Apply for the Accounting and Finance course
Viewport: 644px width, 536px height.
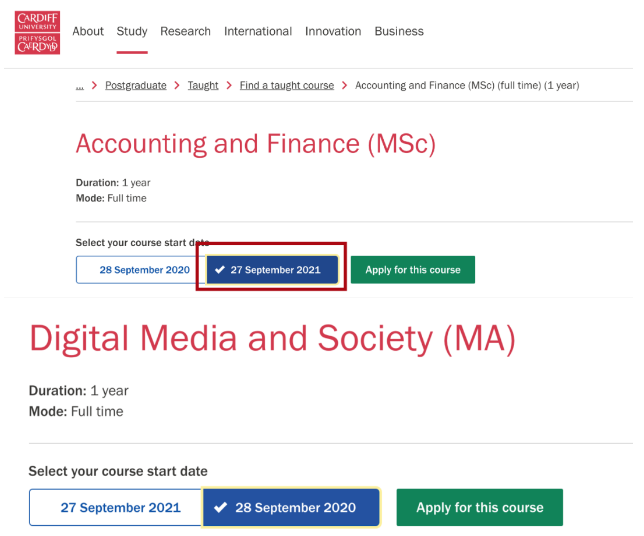click(413, 270)
